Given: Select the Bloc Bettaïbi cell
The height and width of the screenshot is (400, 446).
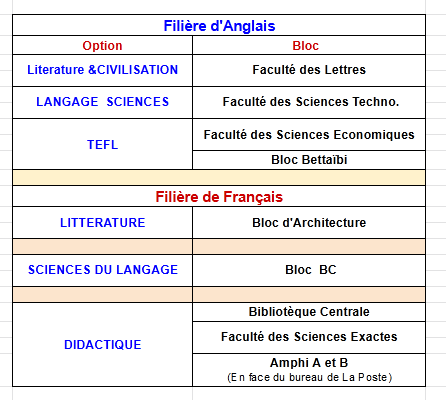Looking at the screenshot, I should coord(309,160).
